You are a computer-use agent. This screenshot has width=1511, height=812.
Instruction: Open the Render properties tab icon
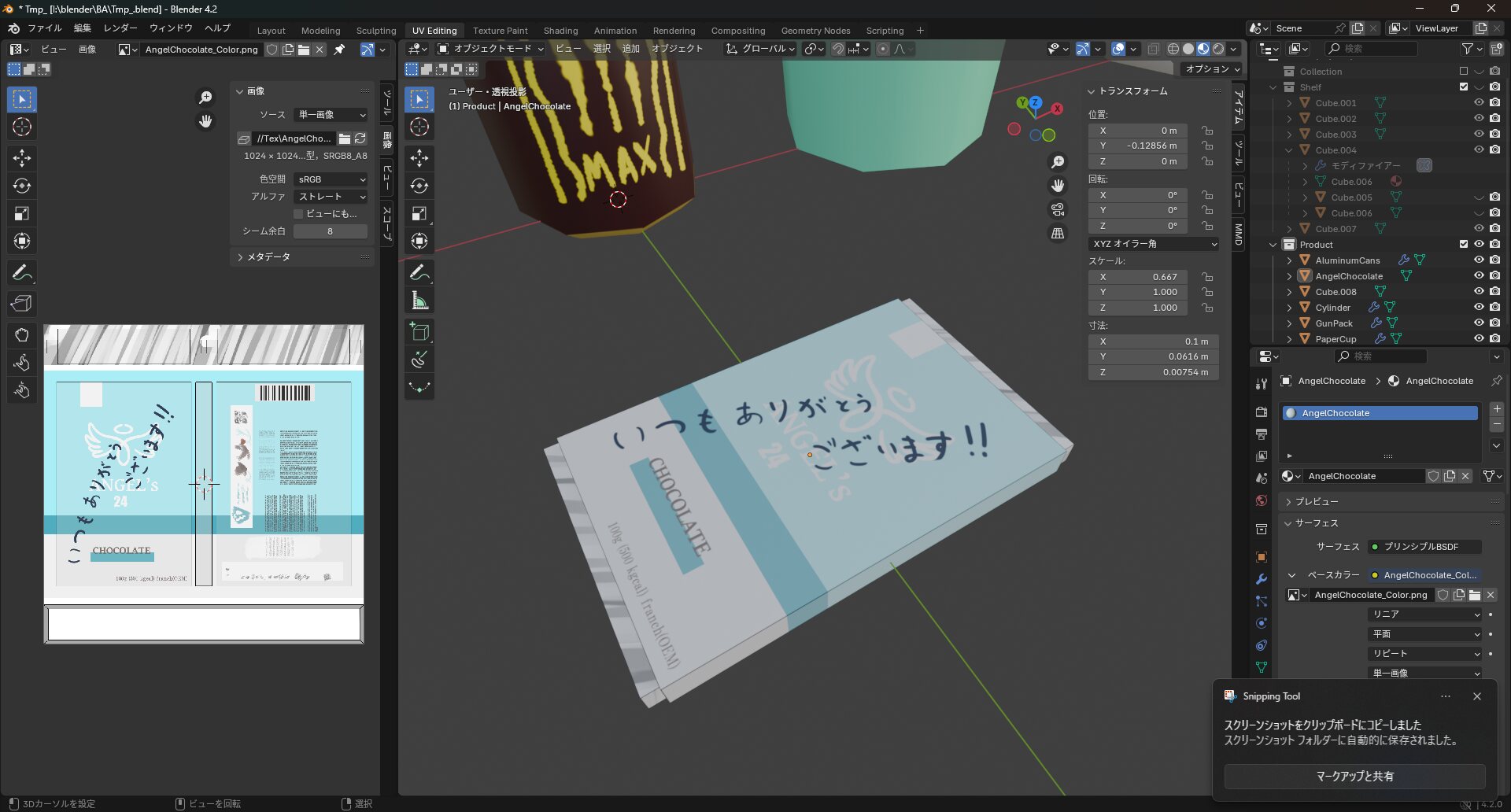click(1262, 412)
